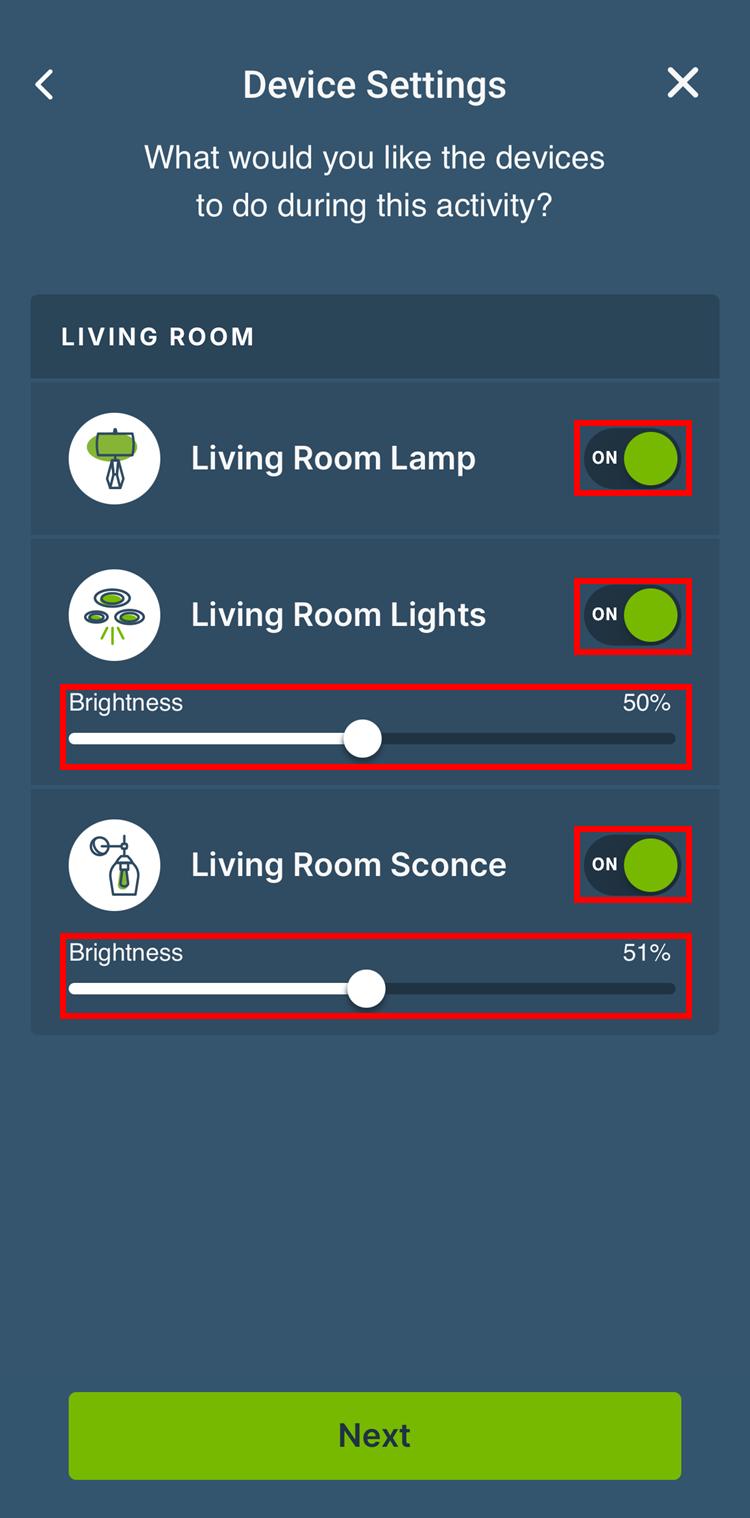
Task: Toggle the Living Room Lights switch off
Action: [x=632, y=615]
